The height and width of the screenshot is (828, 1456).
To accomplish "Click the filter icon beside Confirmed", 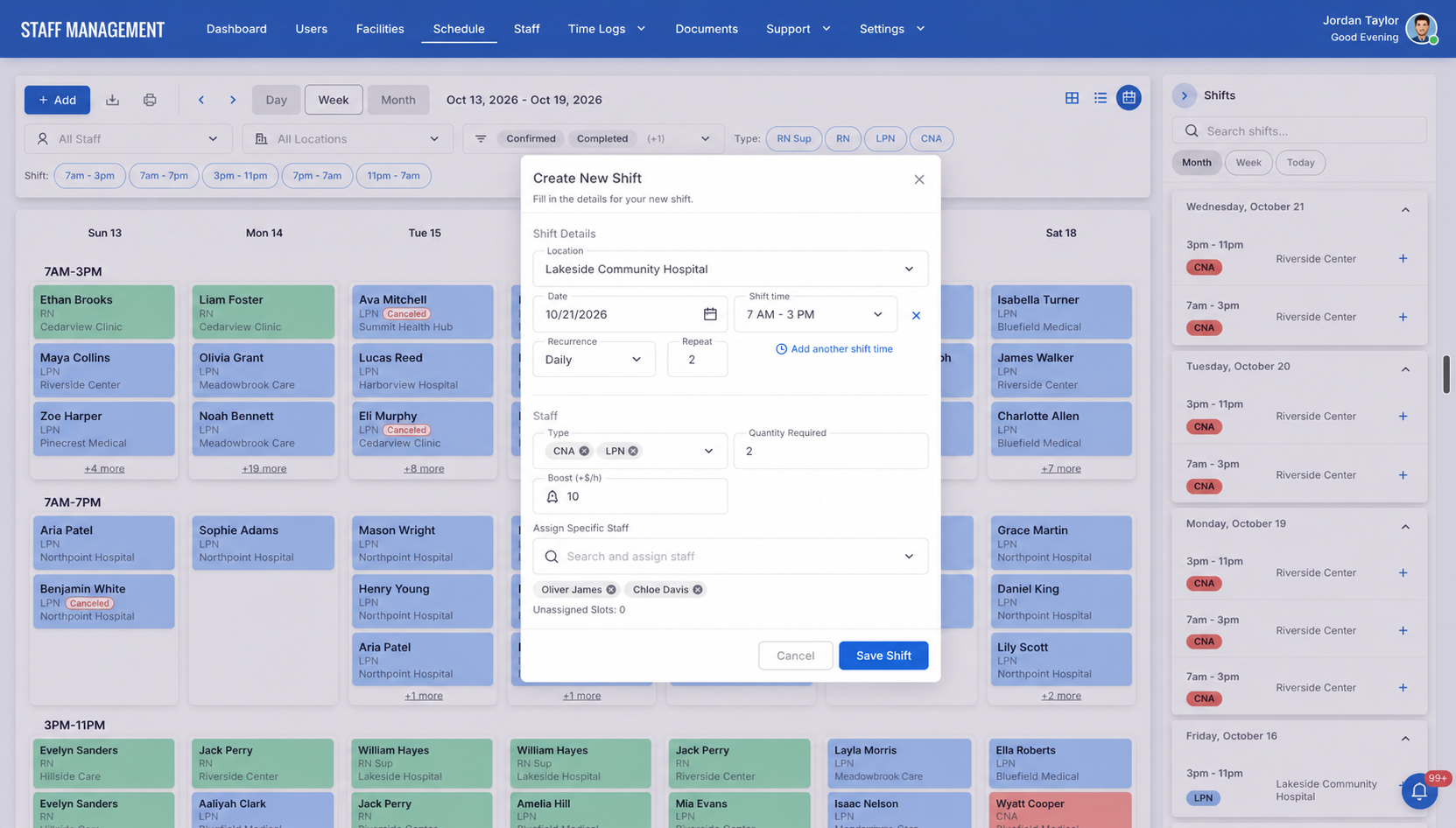I will point(481,138).
